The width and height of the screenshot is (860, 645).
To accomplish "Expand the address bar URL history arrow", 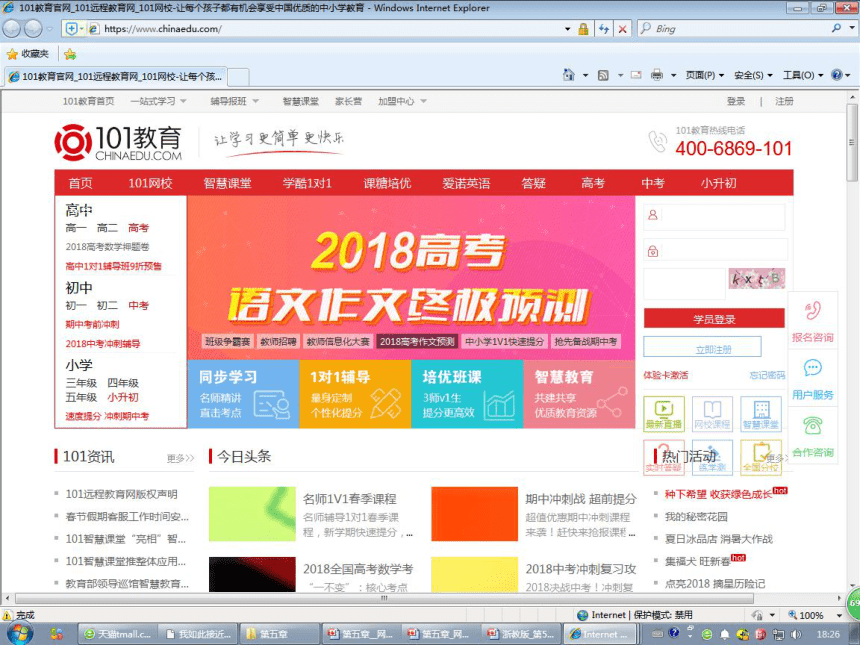I will click(x=568, y=29).
